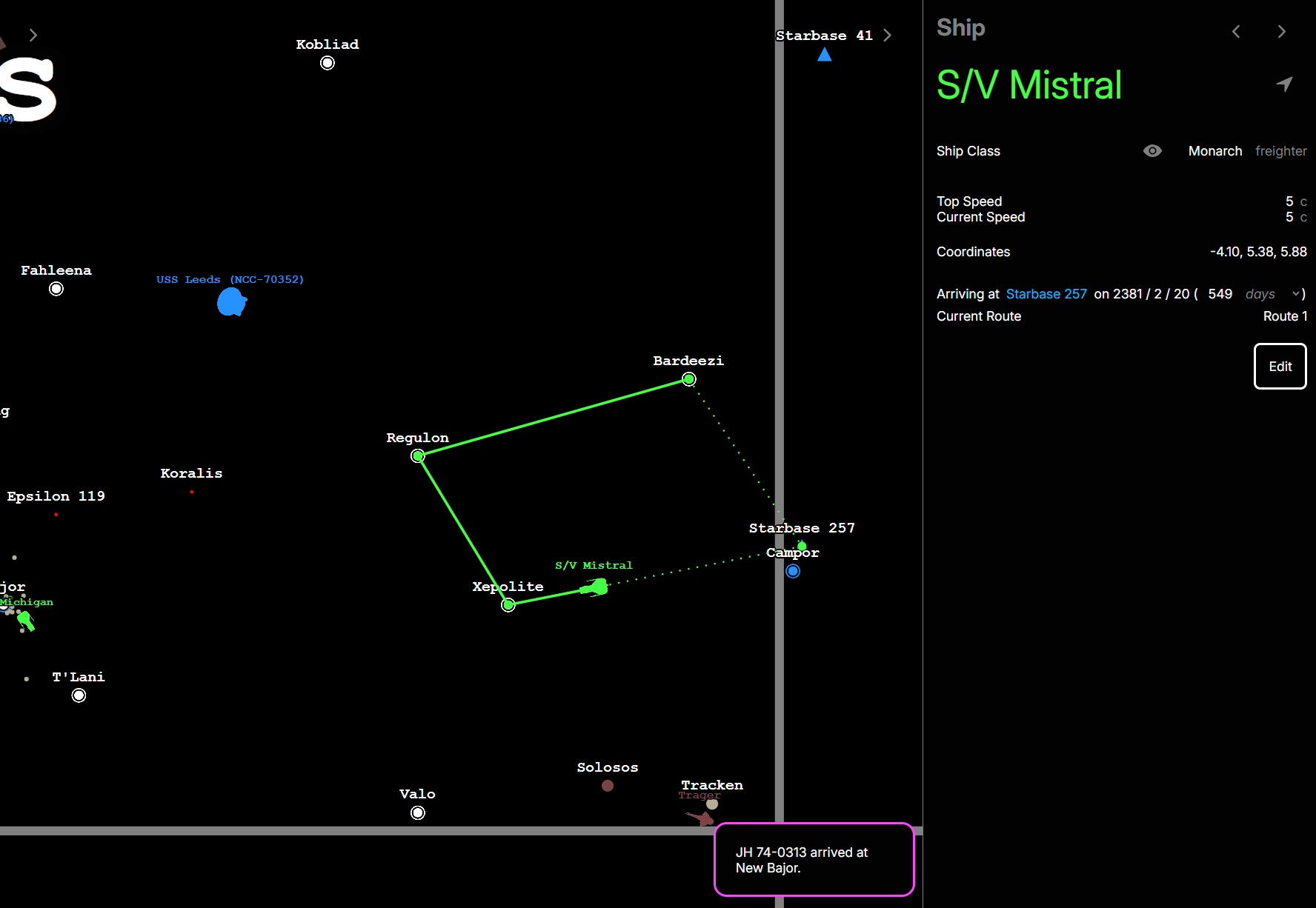Click the Edit route button

point(1280,366)
